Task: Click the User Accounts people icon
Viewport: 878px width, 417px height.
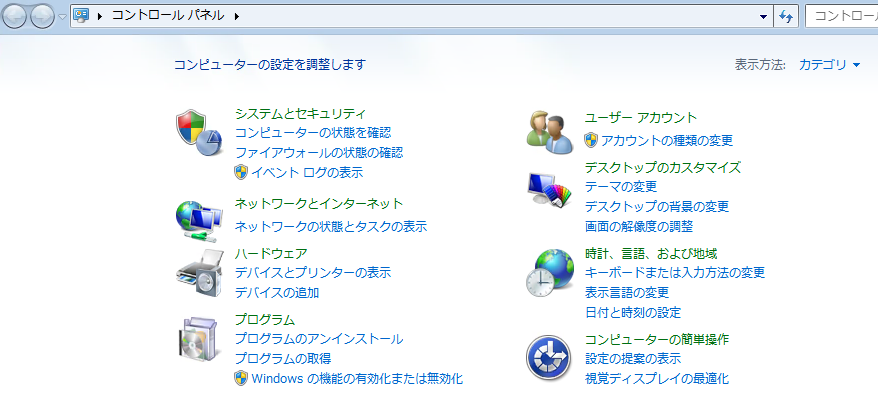Action: [550, 132]
